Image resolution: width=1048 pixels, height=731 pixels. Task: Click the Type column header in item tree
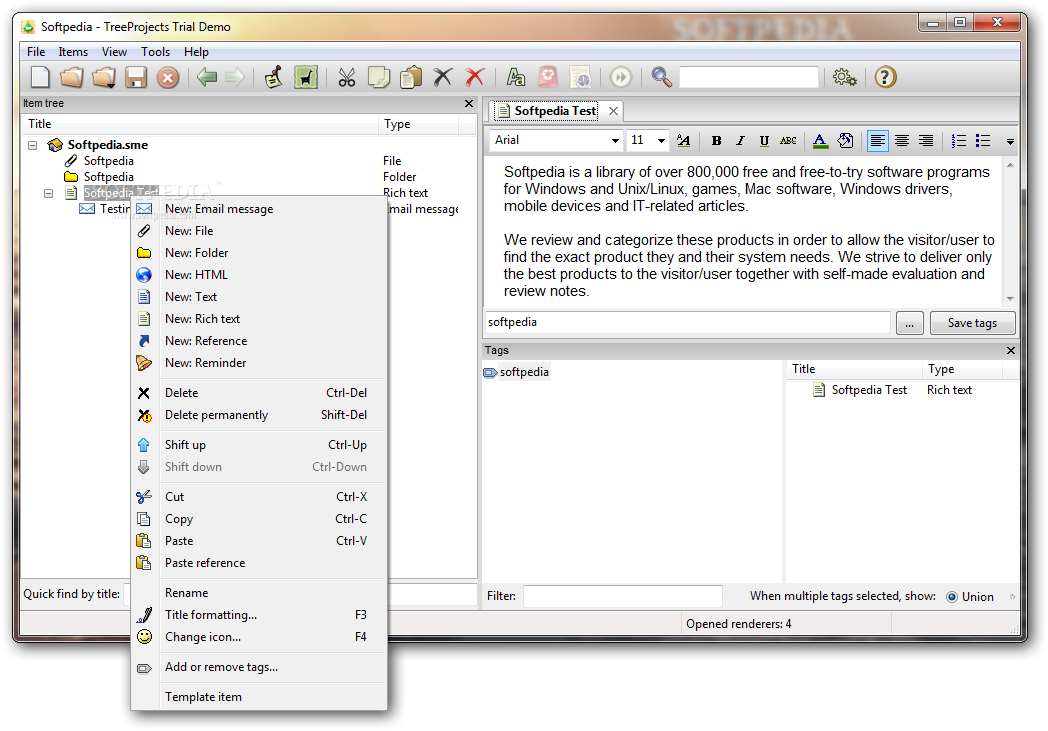(x=418, y=124)
